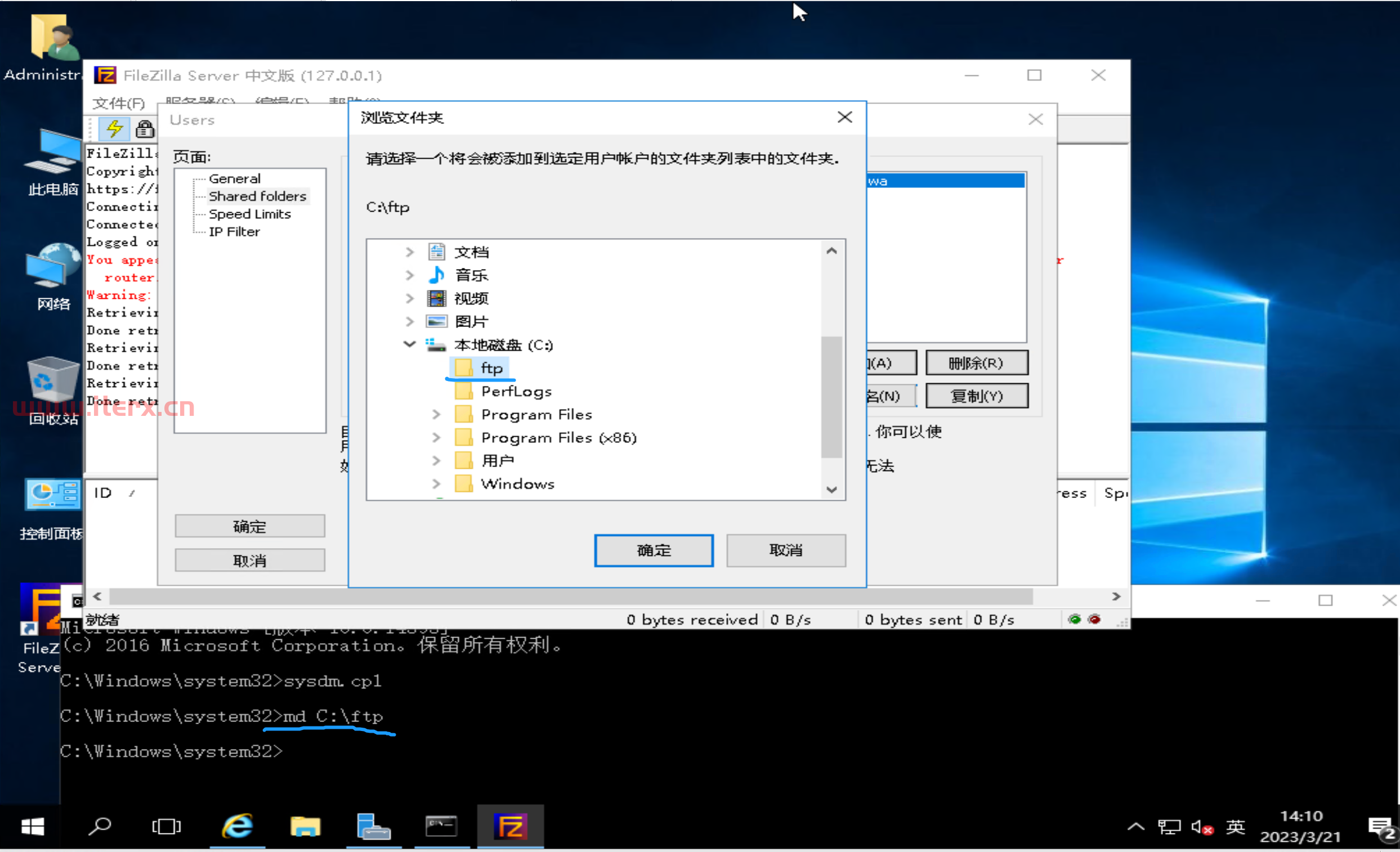Show hidden tray icons chevron
The width and height of the screenshot is (1400, 852).
pos(1136,827)
